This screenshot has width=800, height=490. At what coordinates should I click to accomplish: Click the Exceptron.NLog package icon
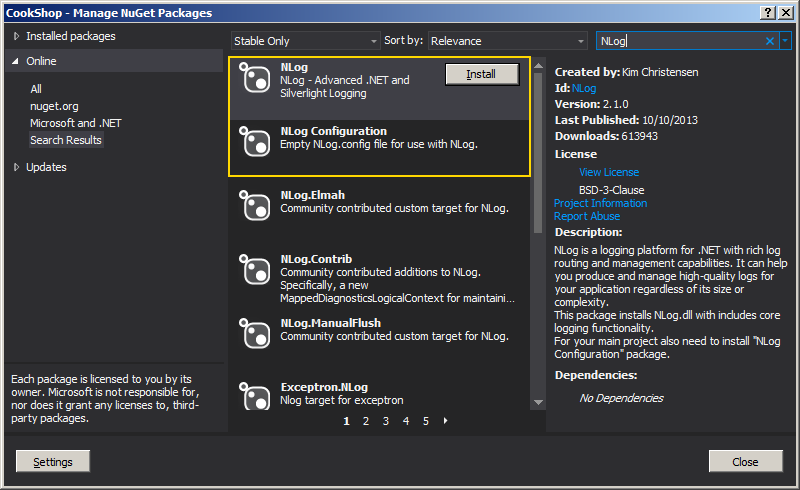pyautogui.click(x=256, y=398)
